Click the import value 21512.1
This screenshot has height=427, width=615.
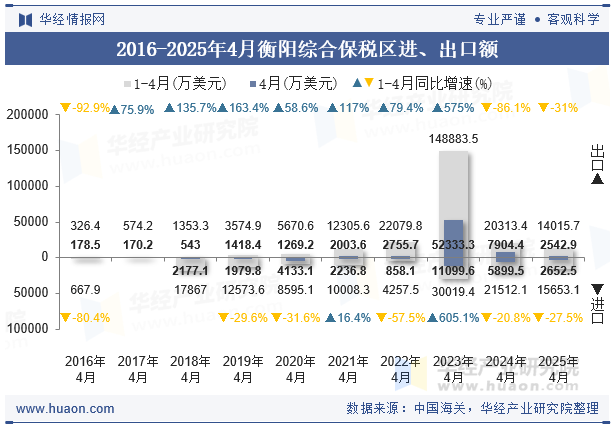[506, 290]
